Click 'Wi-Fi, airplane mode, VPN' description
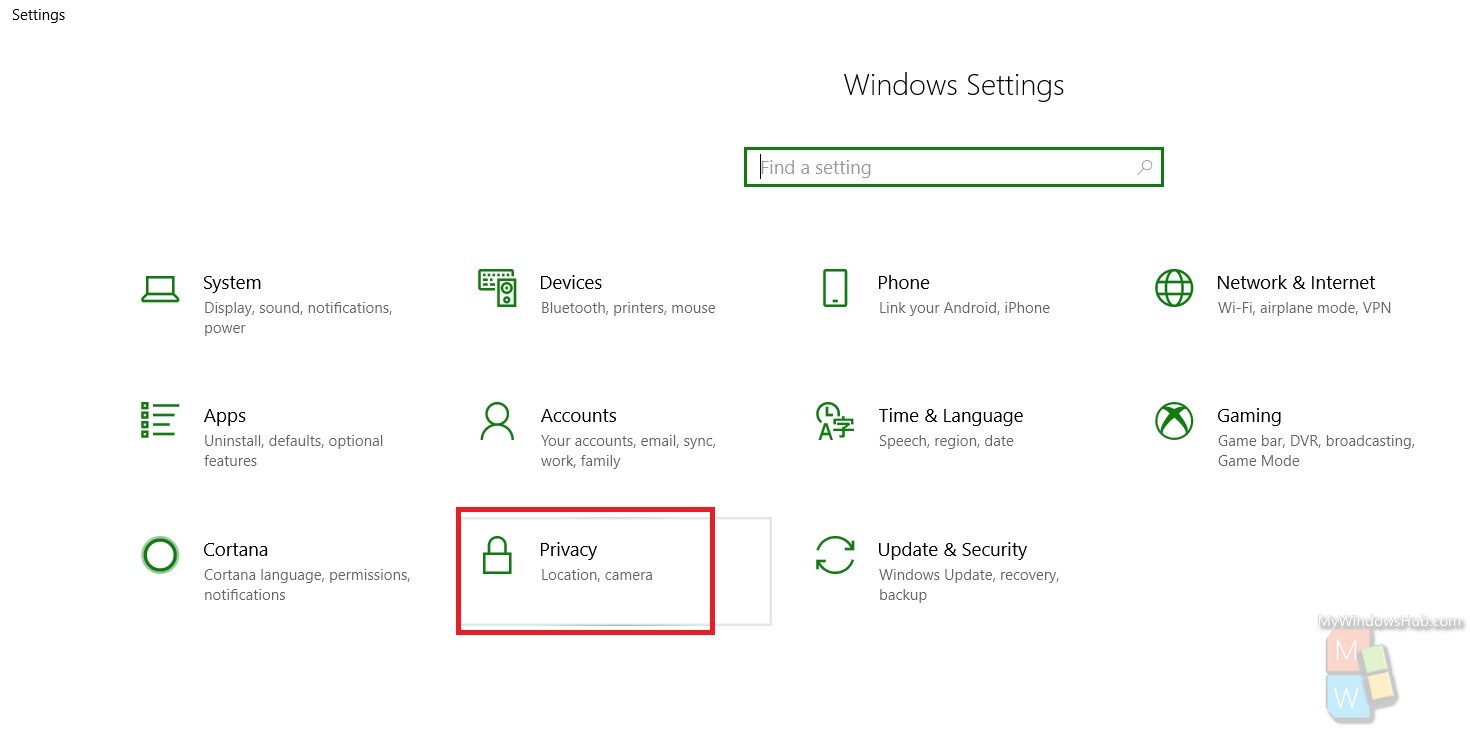 tap(1304, 308)
